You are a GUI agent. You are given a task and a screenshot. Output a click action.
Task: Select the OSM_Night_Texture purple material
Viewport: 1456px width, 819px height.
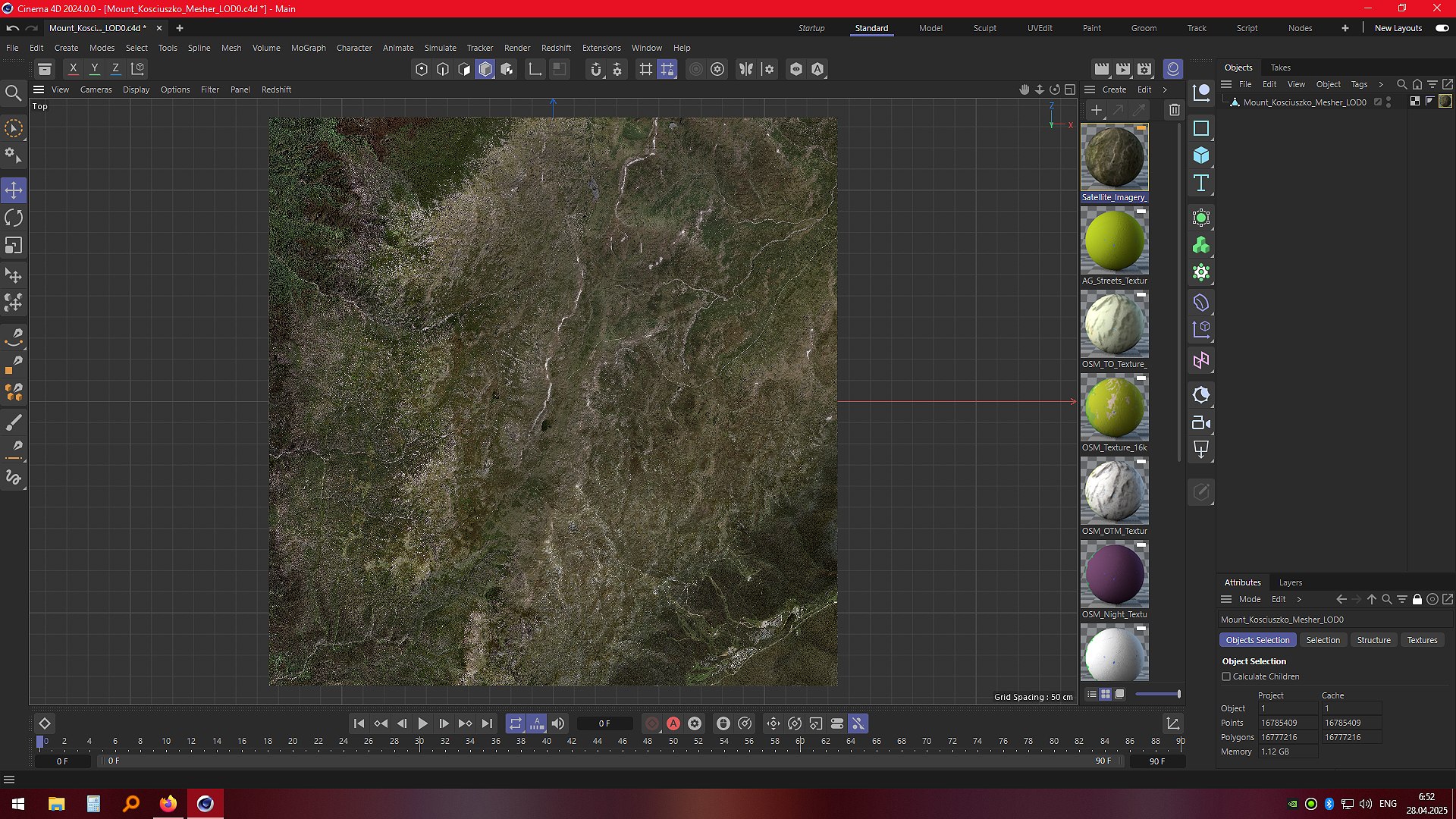coord(1114,574)
